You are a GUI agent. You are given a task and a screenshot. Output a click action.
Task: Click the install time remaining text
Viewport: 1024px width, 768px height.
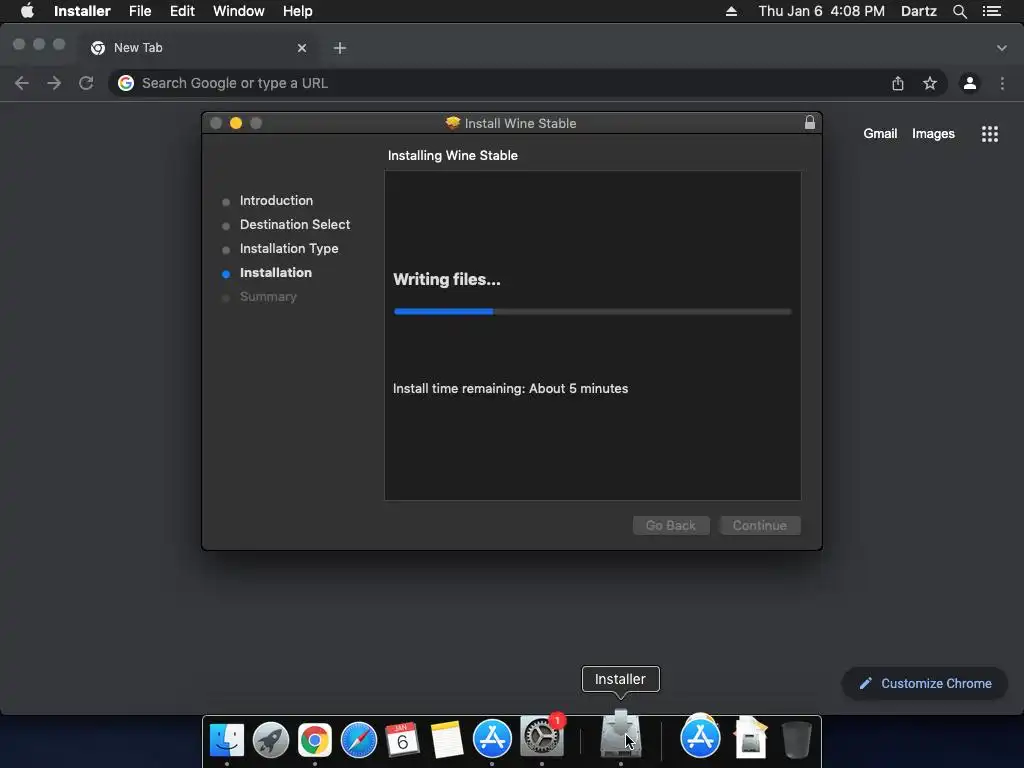510,389
